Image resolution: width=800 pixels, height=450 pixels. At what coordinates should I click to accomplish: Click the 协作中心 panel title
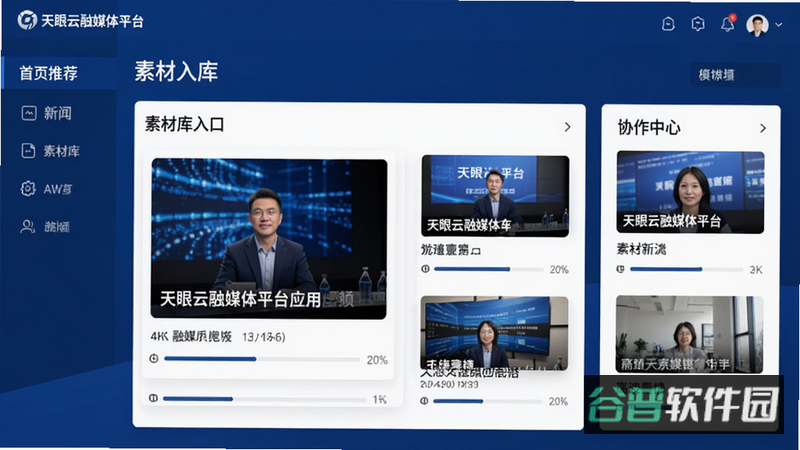(x=649, y=127)
